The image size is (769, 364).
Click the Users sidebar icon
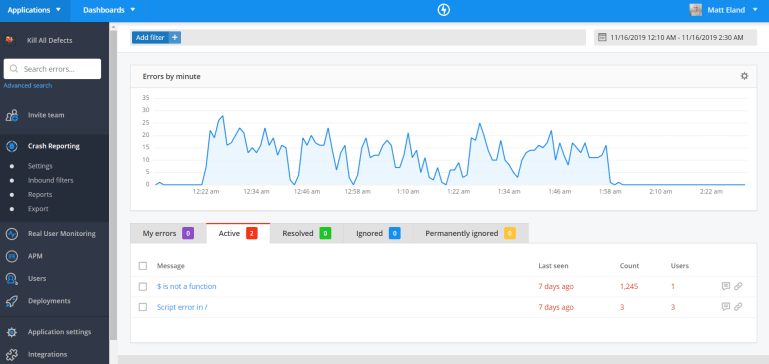[12, 279]
